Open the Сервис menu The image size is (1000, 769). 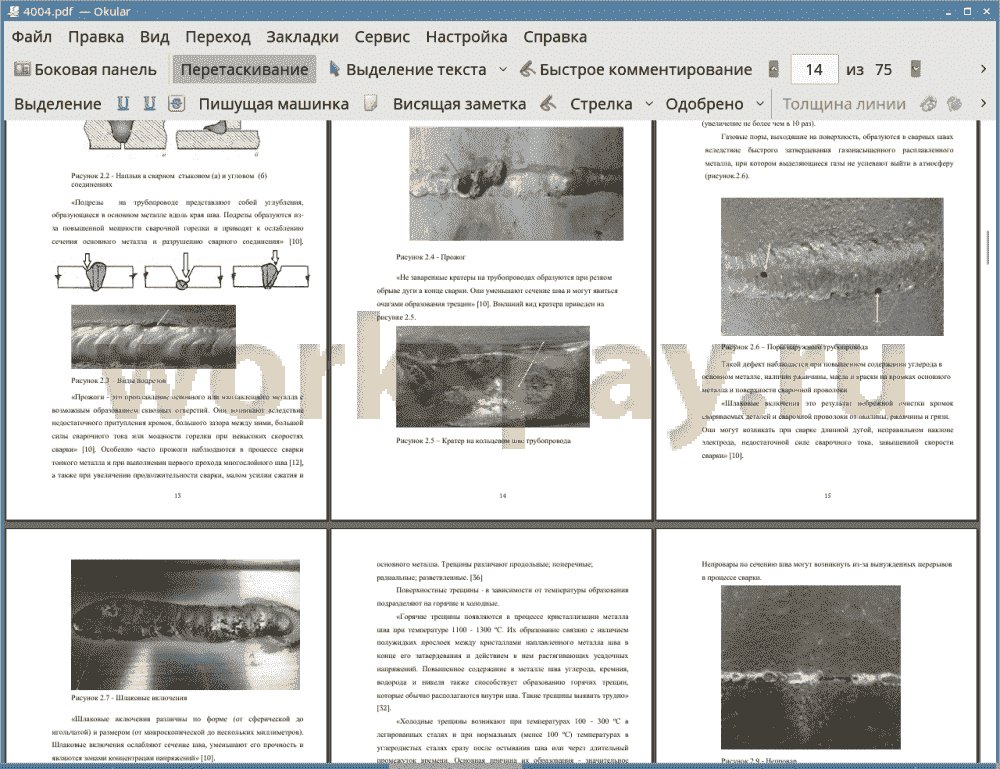382,37
